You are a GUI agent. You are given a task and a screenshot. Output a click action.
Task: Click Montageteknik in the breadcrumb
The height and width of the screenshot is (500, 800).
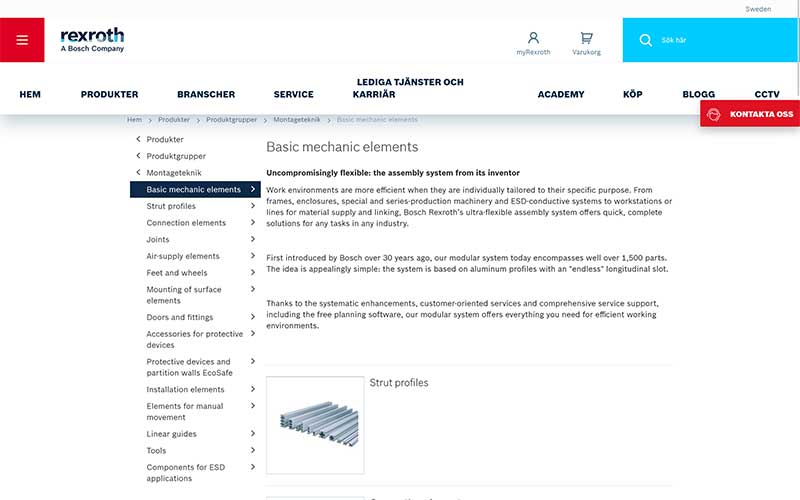tap(296, 119)
